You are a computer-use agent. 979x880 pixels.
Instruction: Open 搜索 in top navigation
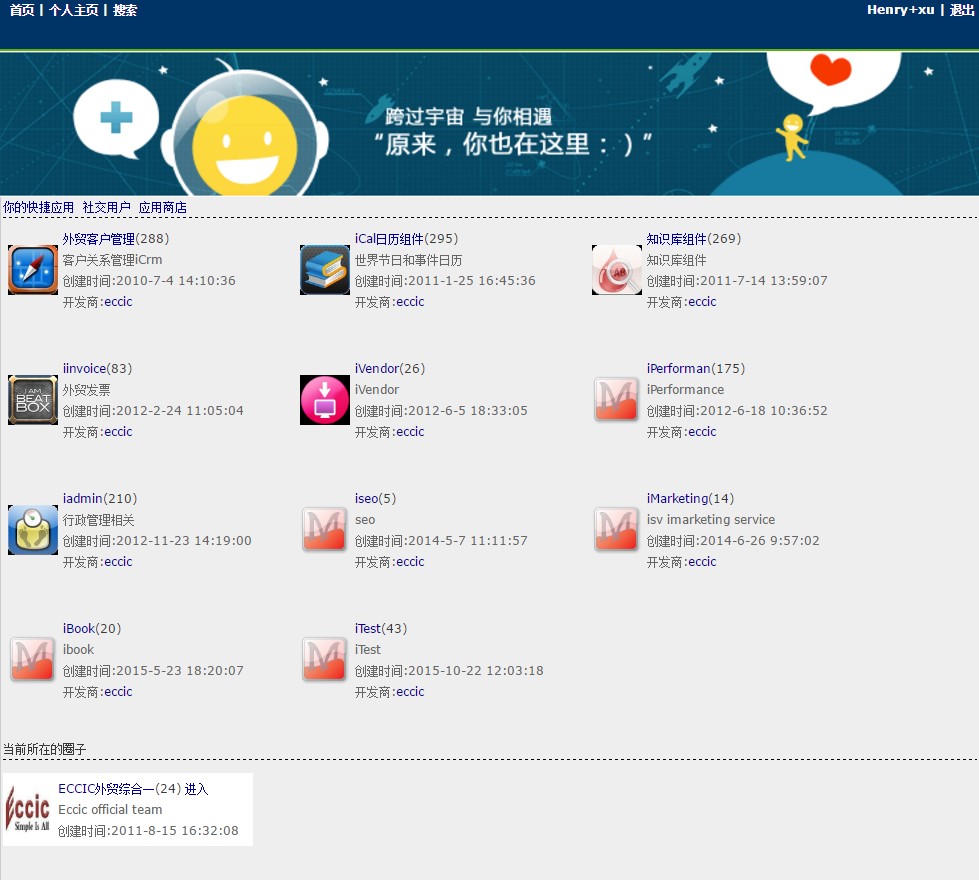[125, 10]
